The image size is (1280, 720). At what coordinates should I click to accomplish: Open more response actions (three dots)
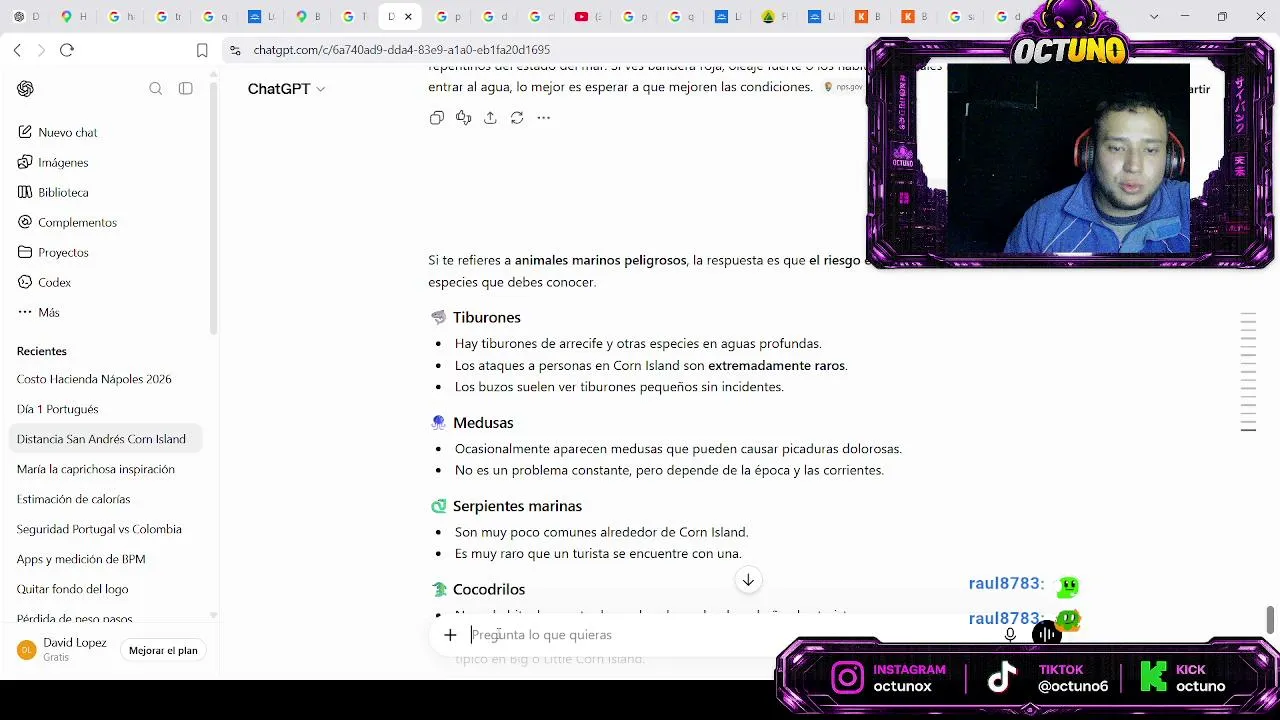pyautogui.click(x=544, y=118)
